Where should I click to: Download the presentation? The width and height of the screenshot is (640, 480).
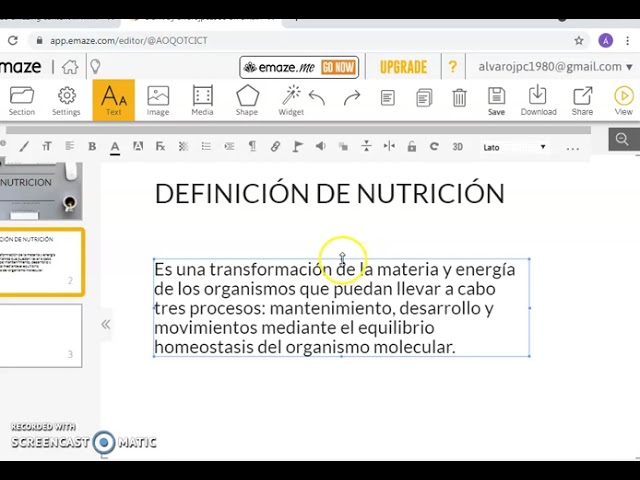pos(538,101)
